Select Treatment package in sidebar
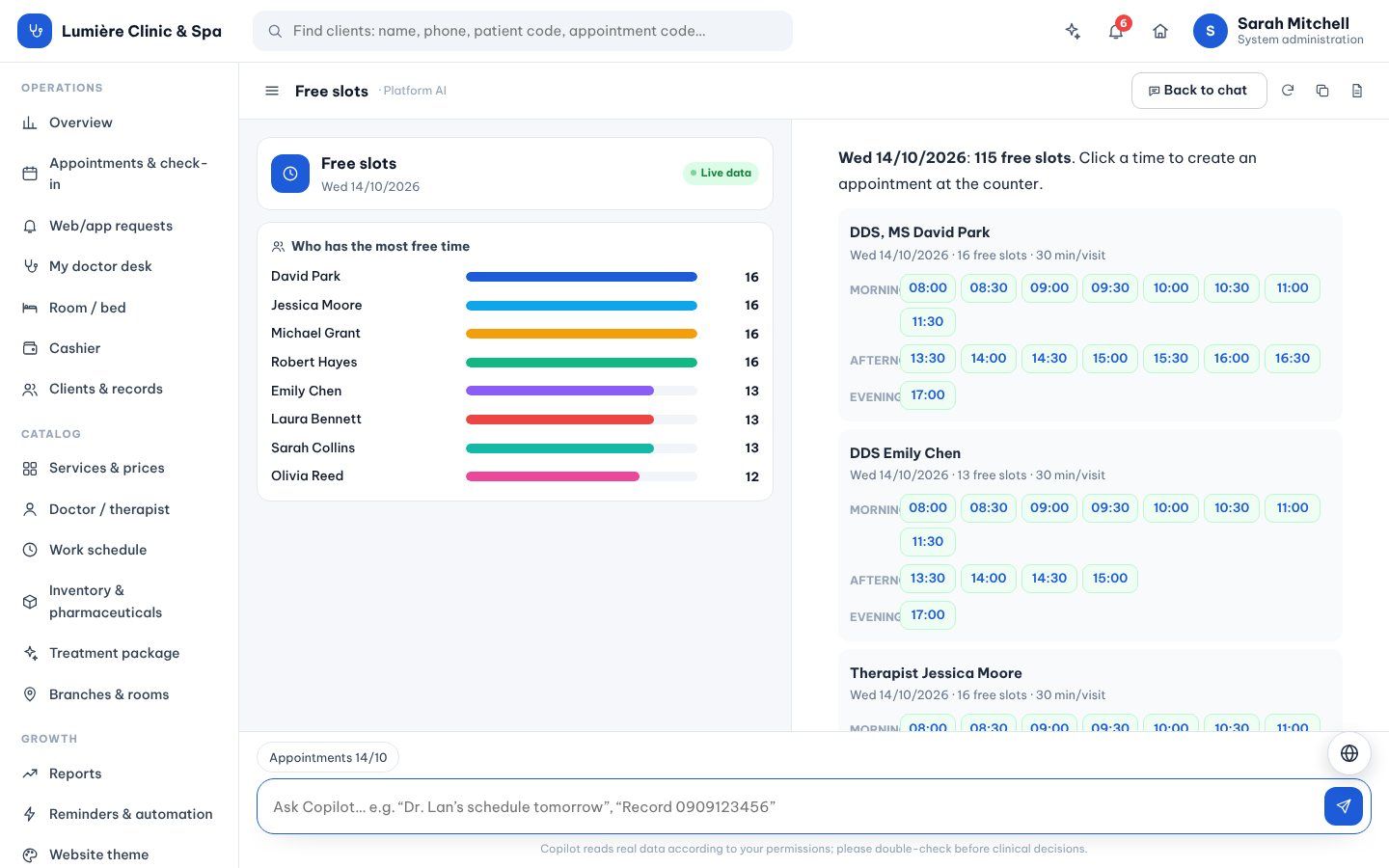The width and height of the screenshot is (1389, 868). tap(120, 653)
